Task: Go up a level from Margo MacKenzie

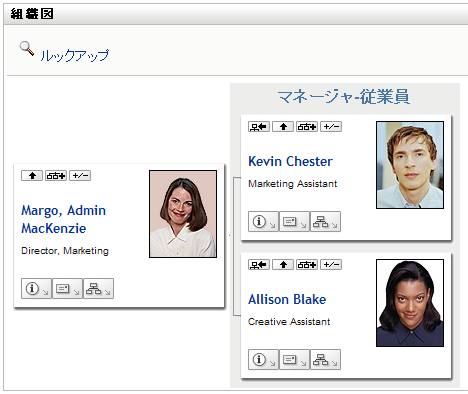Action: tap(32, 176)
